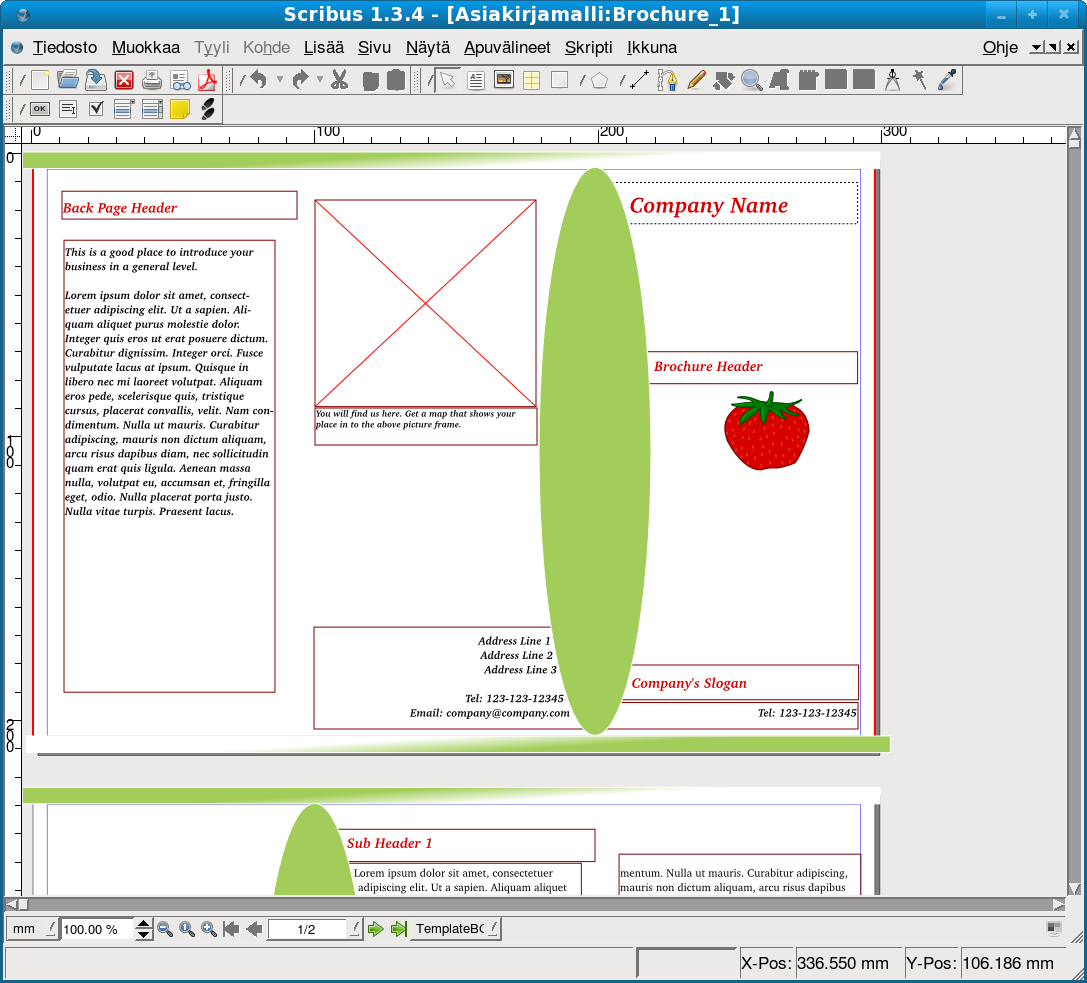
Task: Zoom in using the plus magnifier button
Action: tap(209, 929)
